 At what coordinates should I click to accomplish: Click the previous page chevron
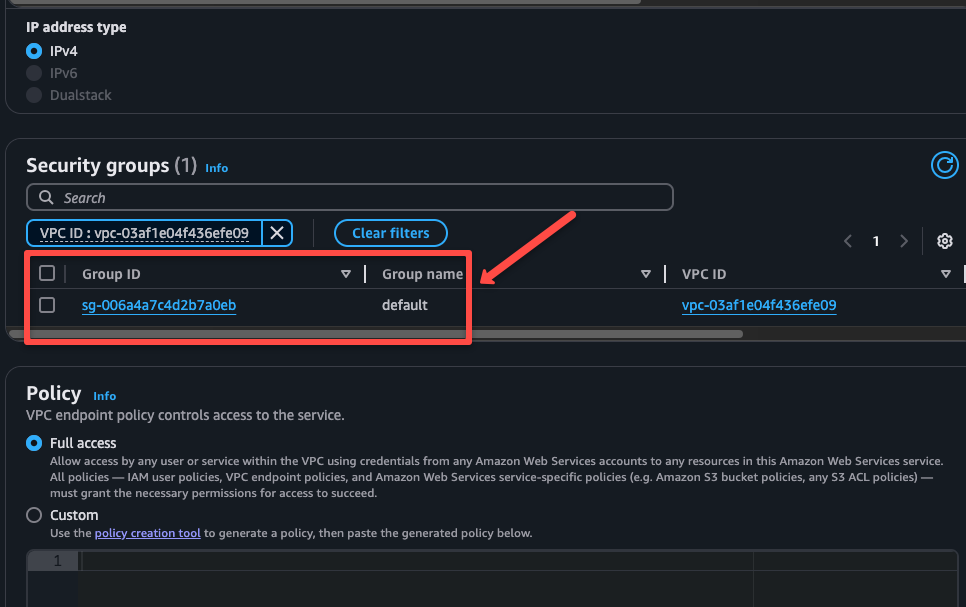tap(847, 241)
